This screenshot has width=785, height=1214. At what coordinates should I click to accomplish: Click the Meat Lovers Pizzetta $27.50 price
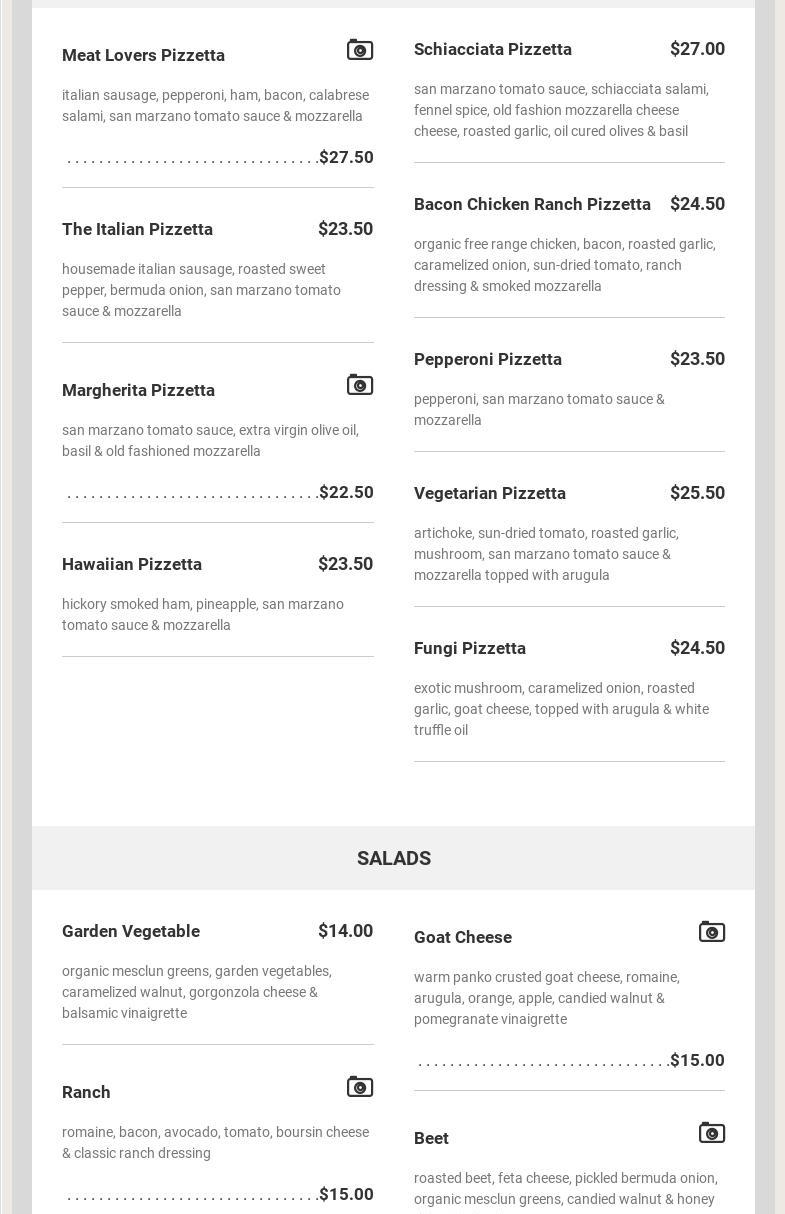[x=346, y=157]
